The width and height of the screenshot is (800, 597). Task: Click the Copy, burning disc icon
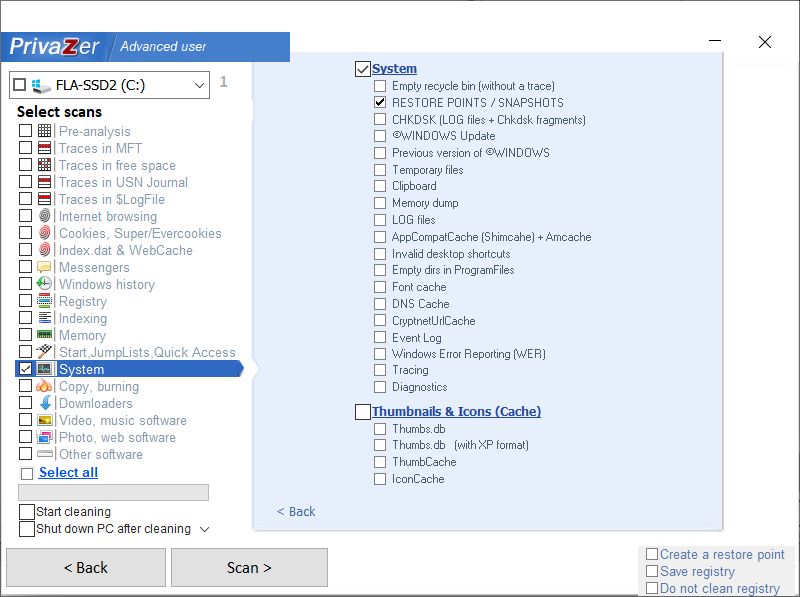tap(44, 386)
